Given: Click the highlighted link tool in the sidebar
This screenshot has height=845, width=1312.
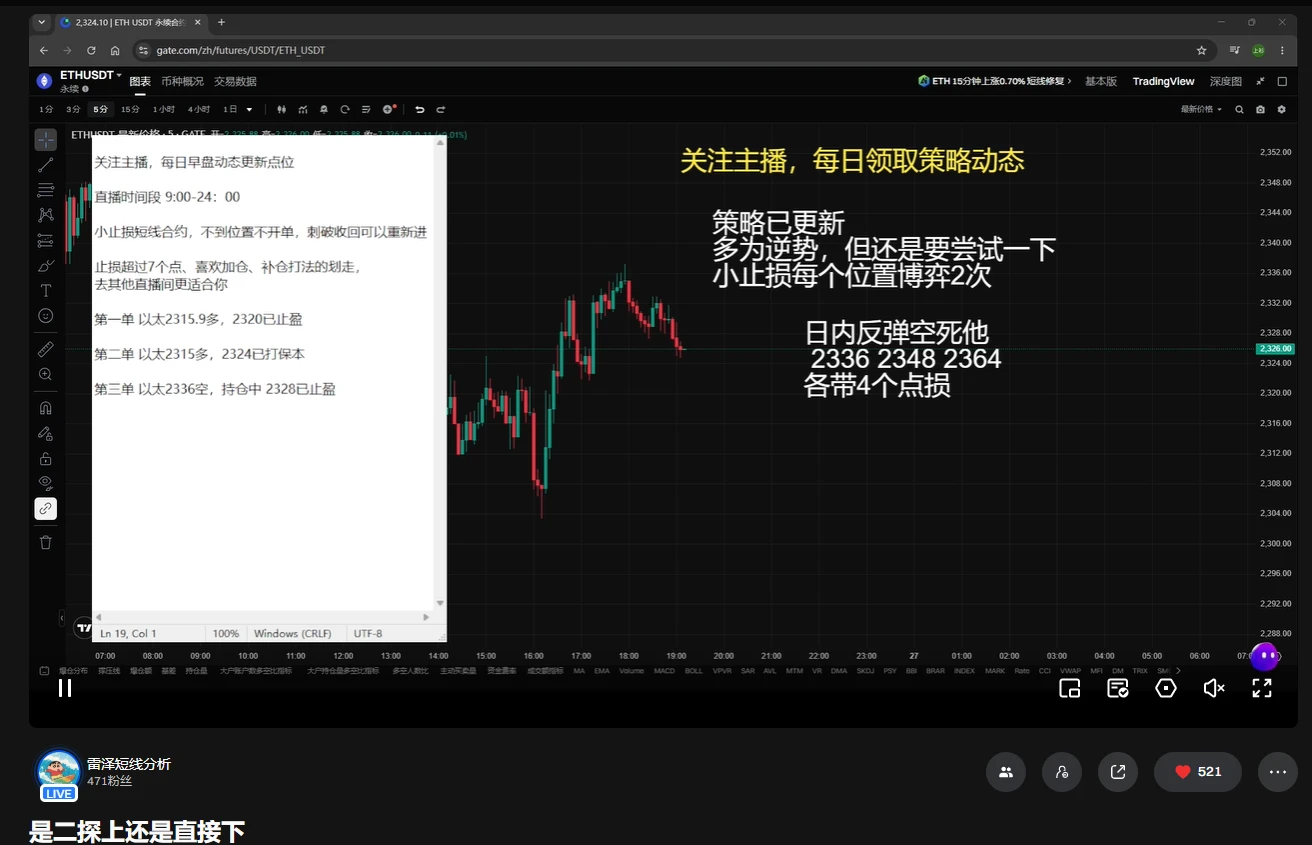Looking at the screenshot, I should click(45, 508).
